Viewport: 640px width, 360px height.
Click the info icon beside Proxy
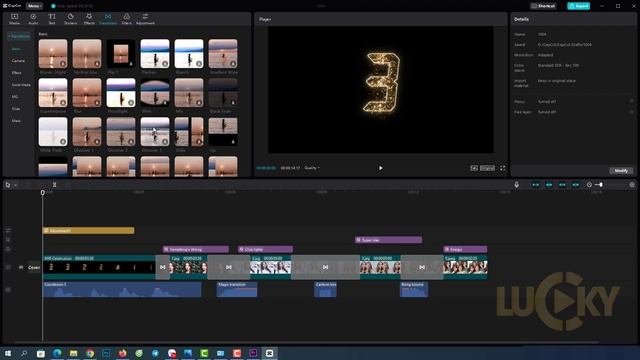pyautogui.click(x=631, y=101)
